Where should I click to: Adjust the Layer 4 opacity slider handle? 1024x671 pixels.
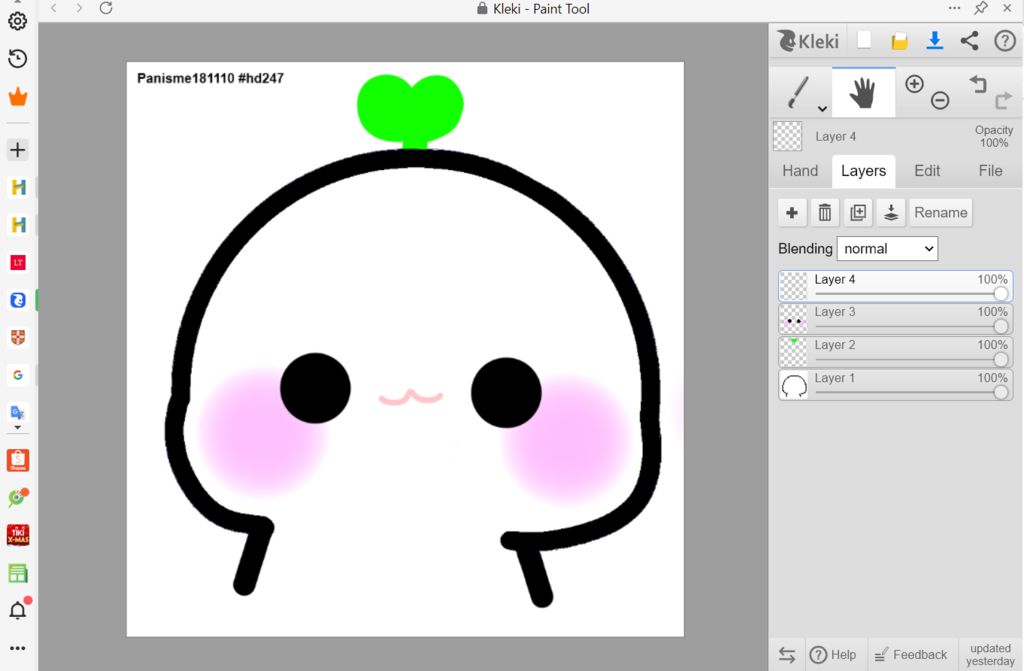coord(1000,294)
